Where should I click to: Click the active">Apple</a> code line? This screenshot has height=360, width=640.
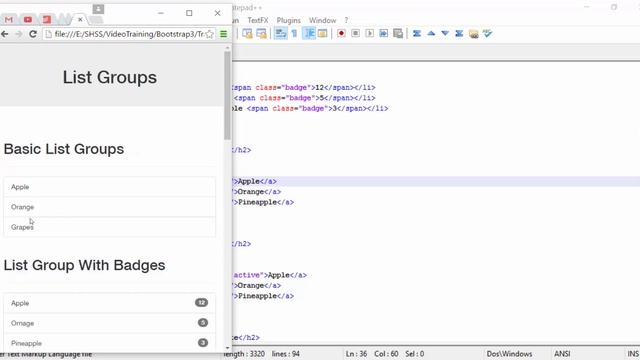click(270, 275)
